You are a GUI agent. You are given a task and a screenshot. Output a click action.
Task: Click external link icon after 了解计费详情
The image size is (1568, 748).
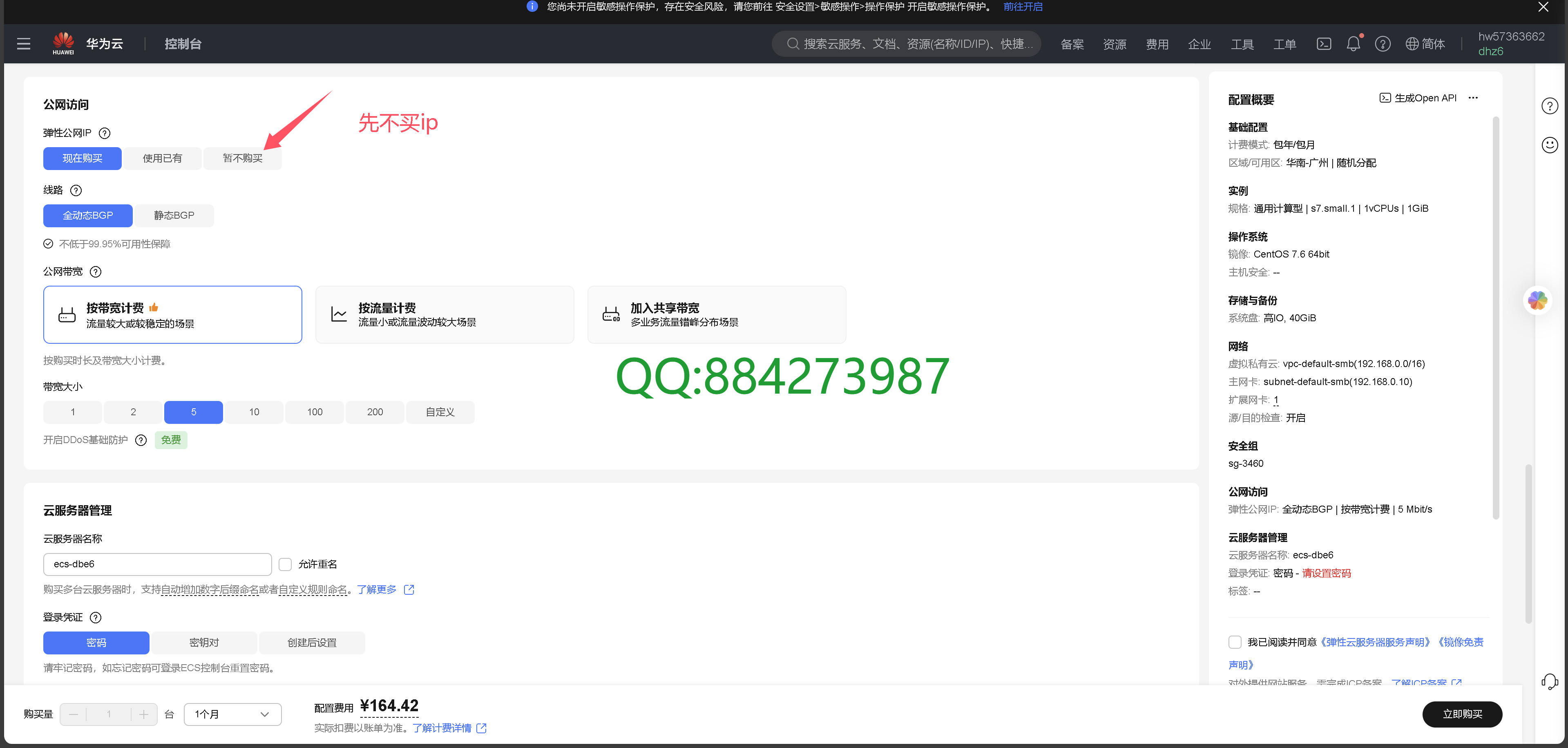click(482, 728)
